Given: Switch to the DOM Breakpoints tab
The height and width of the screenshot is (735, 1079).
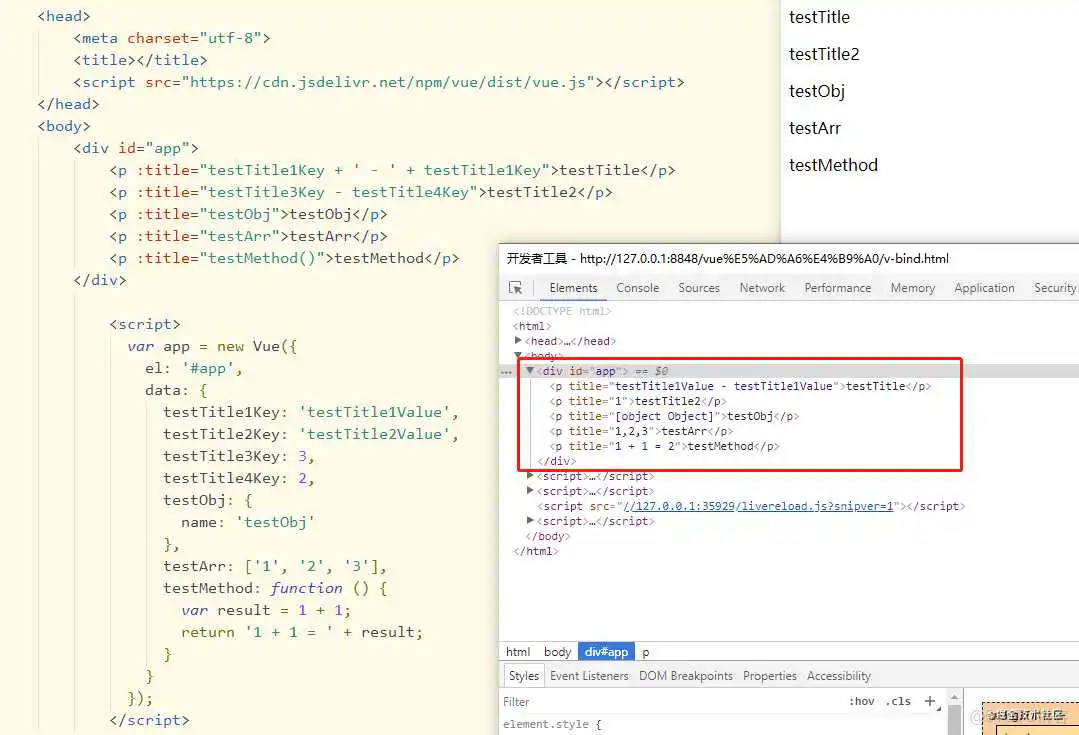Looking at the screenshot, I should coord(686,675).
